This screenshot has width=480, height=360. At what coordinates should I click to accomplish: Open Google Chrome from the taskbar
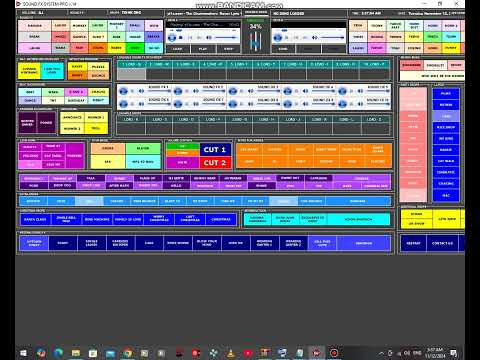127,353
